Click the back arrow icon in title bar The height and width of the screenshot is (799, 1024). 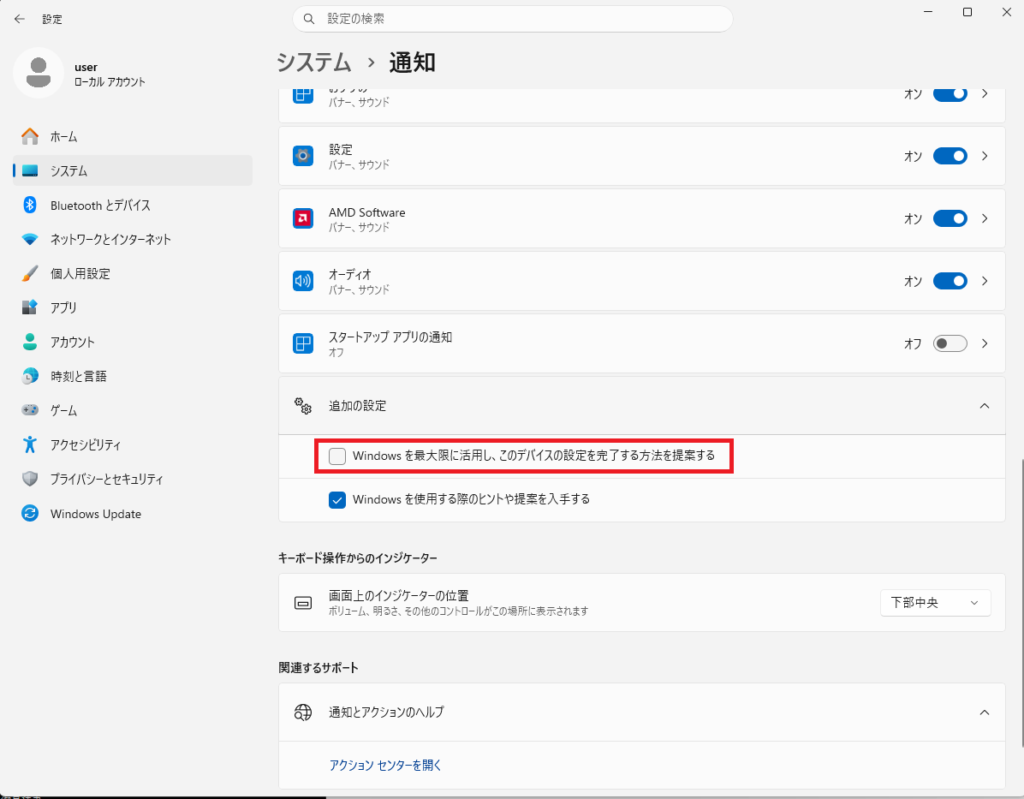click(20, 19)
